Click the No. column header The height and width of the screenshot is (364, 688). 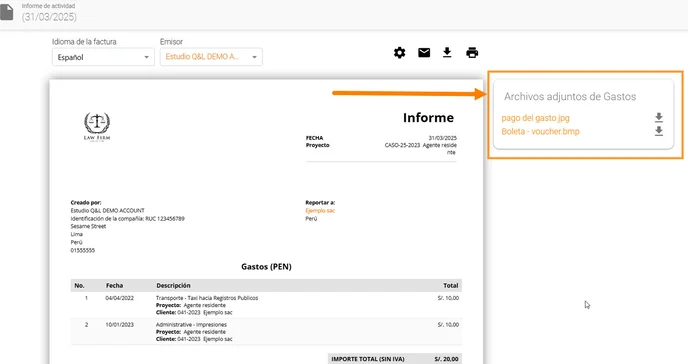tap(79, 285)
